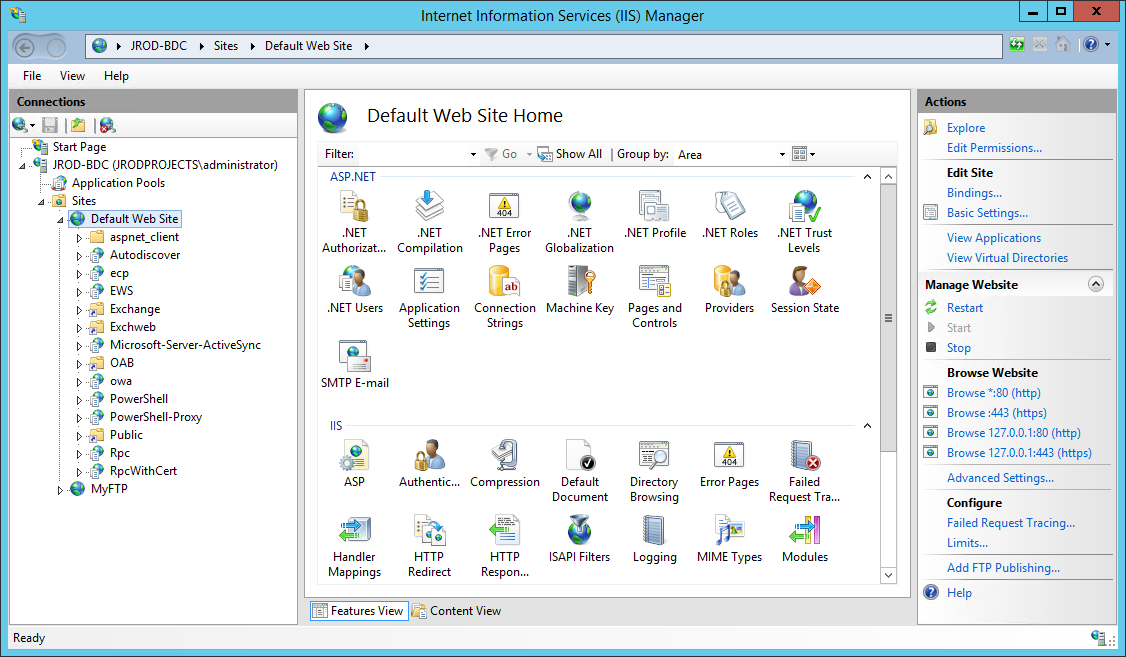The width and height of the screenshot is (1126, 657).
Task: Click Show All in the filter bar
Action: (570, 154)
